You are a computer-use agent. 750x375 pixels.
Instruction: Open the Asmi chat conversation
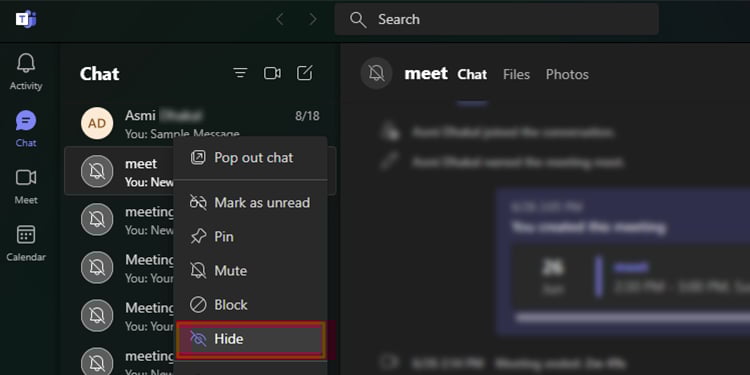[x=200, y=123]
